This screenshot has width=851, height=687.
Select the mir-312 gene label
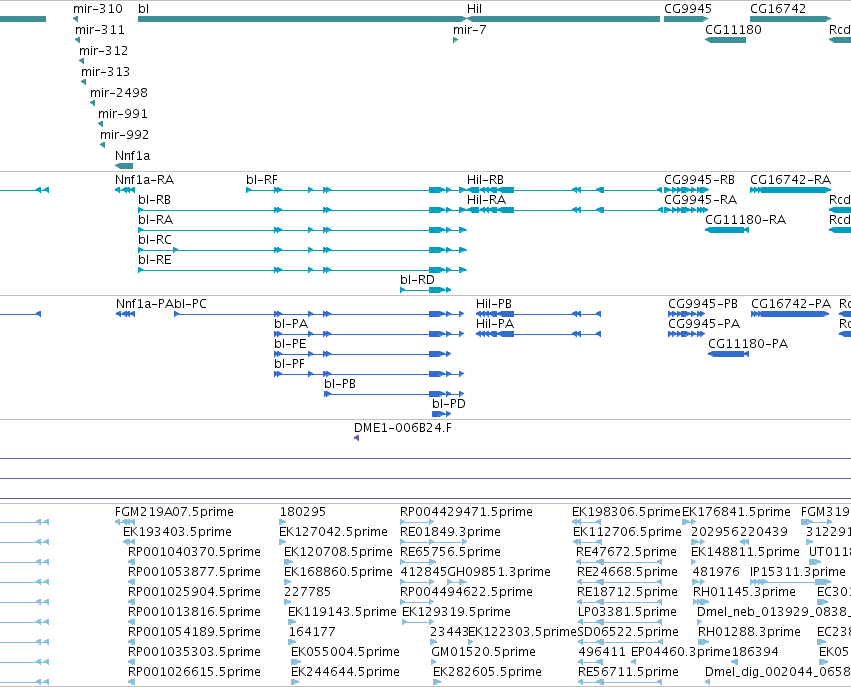[x=103, y=50]
